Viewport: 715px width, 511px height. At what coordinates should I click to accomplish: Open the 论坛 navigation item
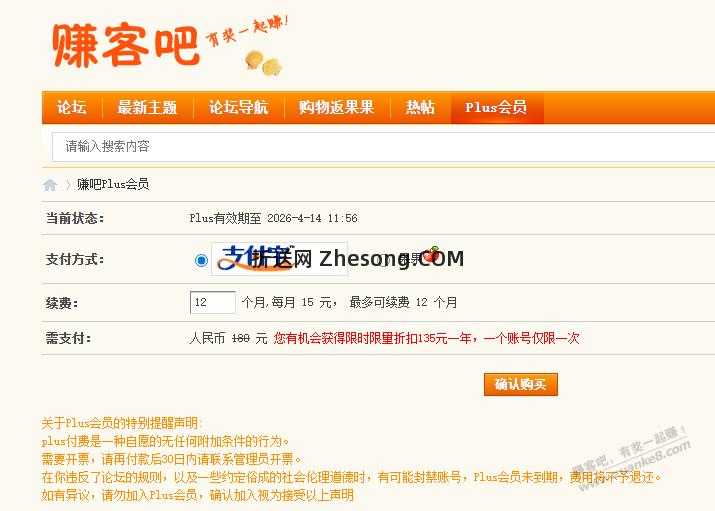click(x=72, y=108)
